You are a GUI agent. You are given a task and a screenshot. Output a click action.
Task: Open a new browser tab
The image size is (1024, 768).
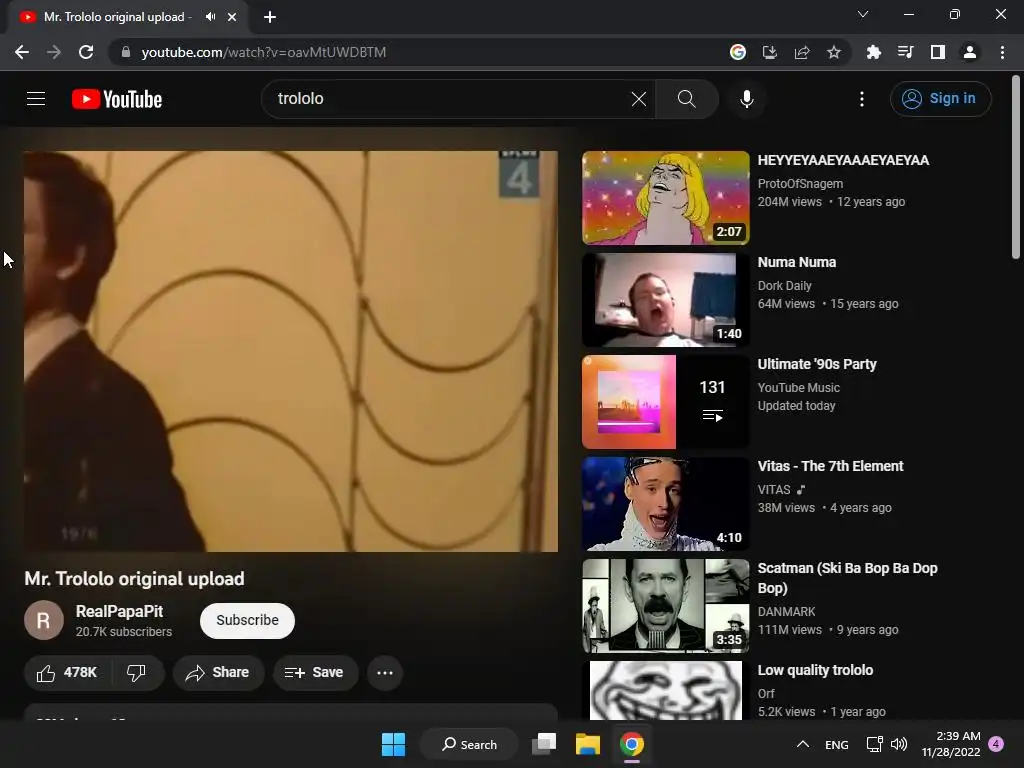[270, 17]
